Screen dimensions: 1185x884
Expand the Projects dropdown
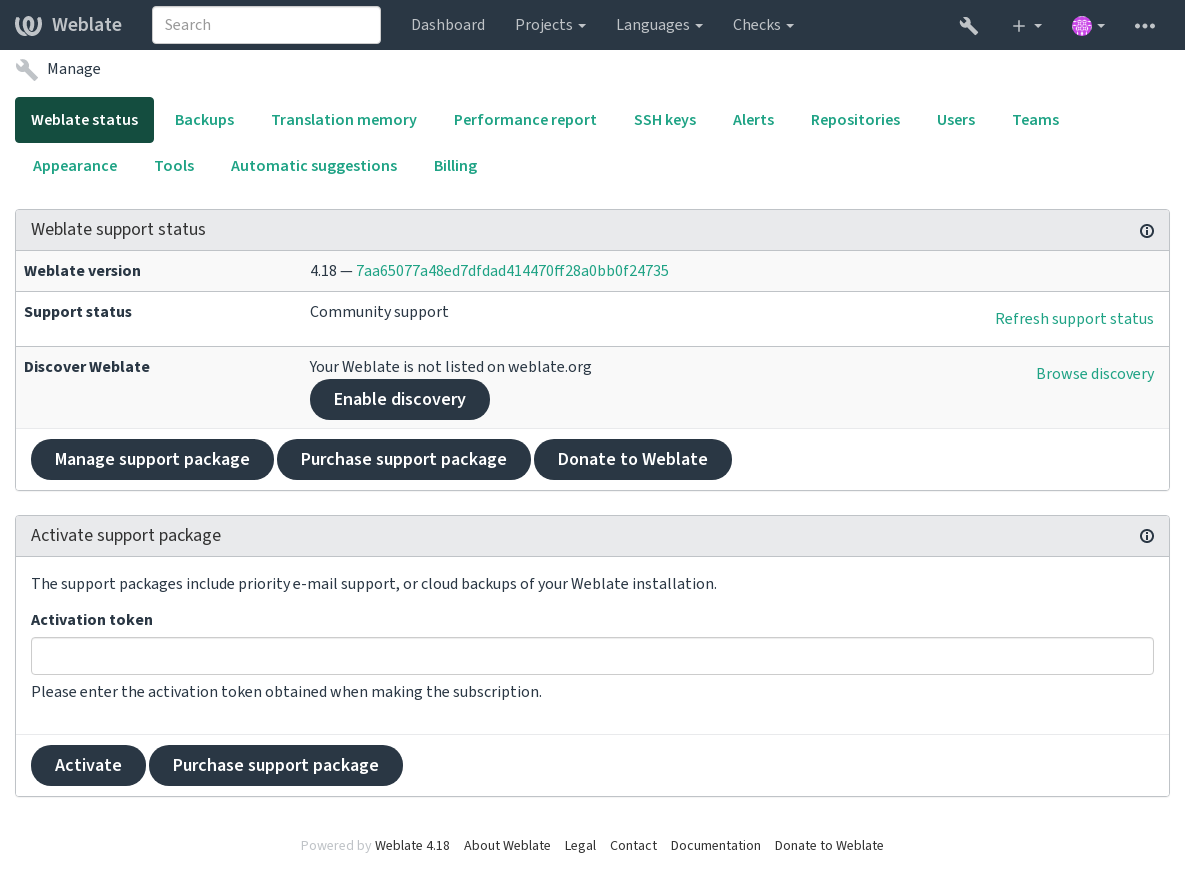550,25
